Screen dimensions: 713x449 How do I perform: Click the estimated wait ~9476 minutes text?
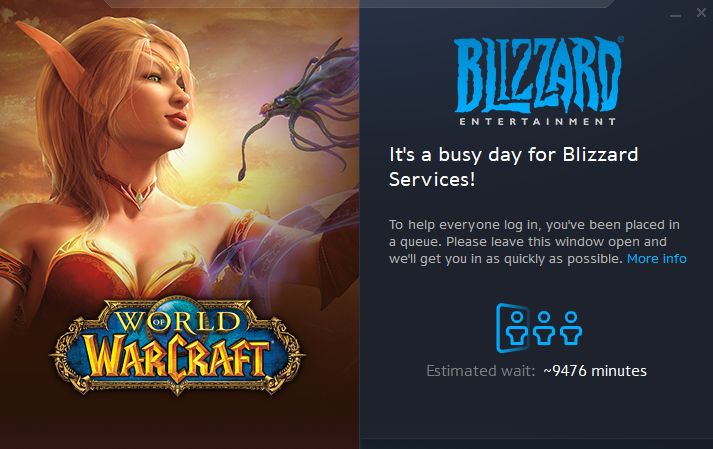coord(595,371)
